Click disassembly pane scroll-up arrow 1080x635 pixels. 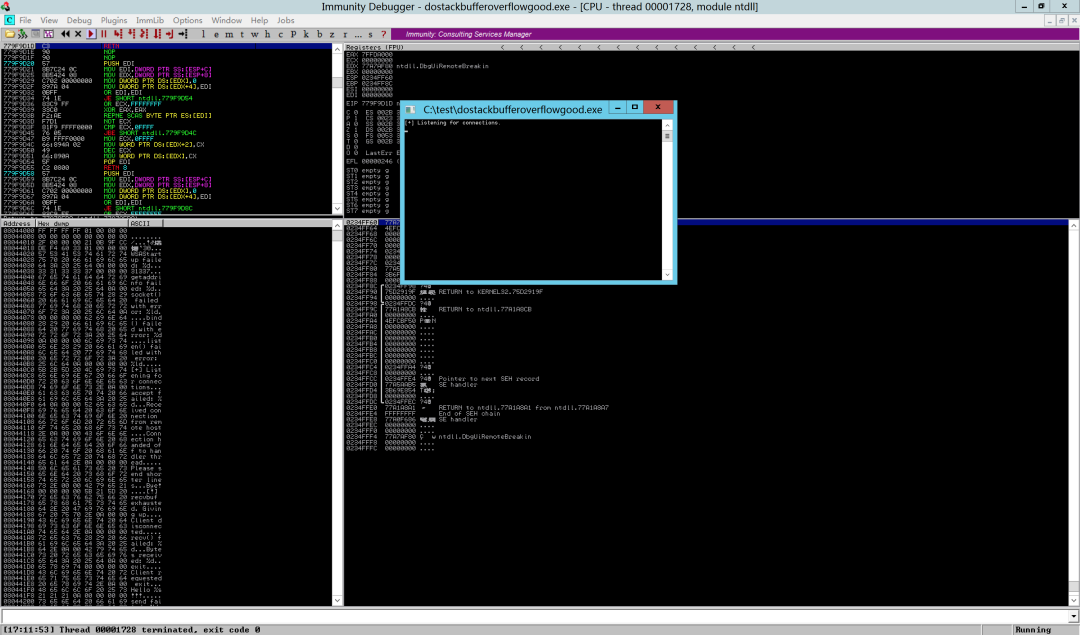[x=337, y=49]
